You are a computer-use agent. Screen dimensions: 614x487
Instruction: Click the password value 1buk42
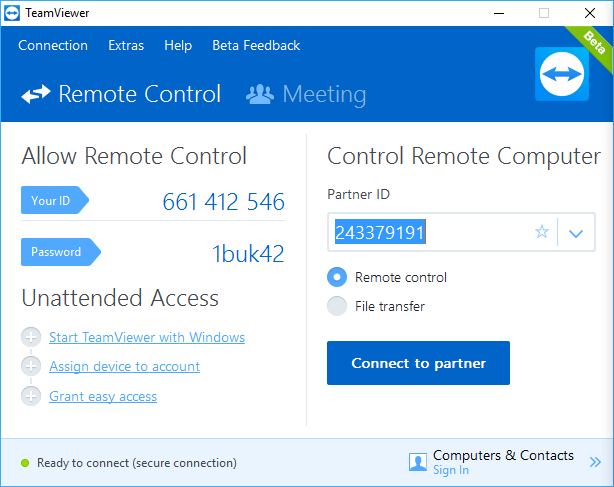(x=248, y=253)
